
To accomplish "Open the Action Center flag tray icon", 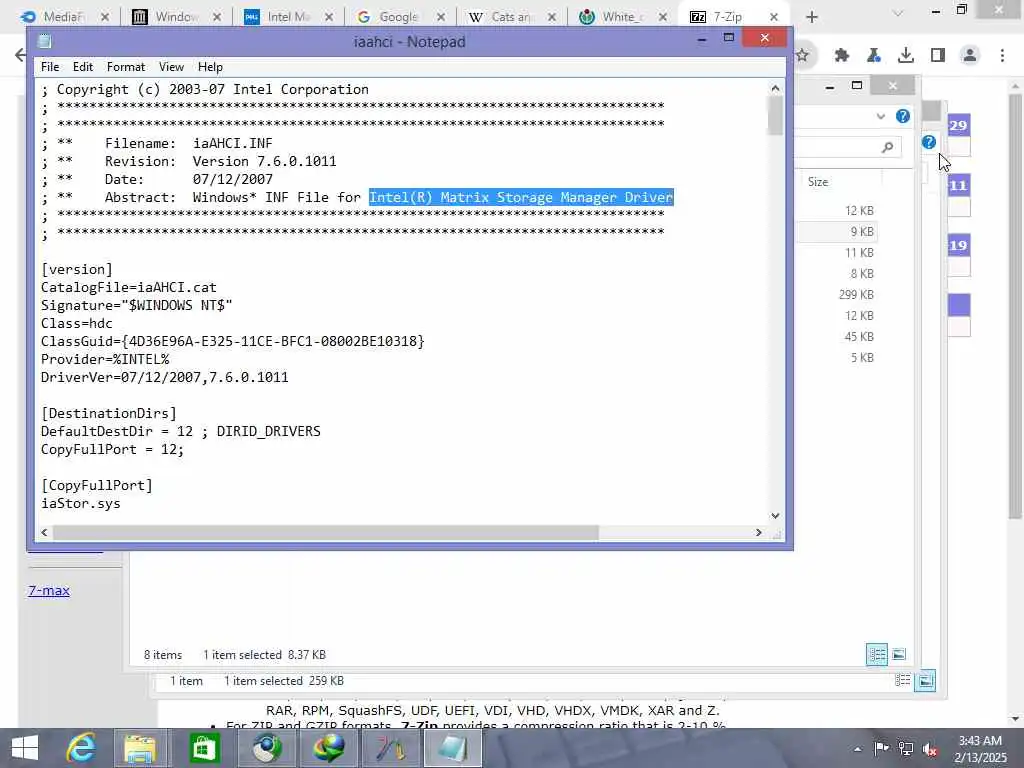I will [881, 748].
